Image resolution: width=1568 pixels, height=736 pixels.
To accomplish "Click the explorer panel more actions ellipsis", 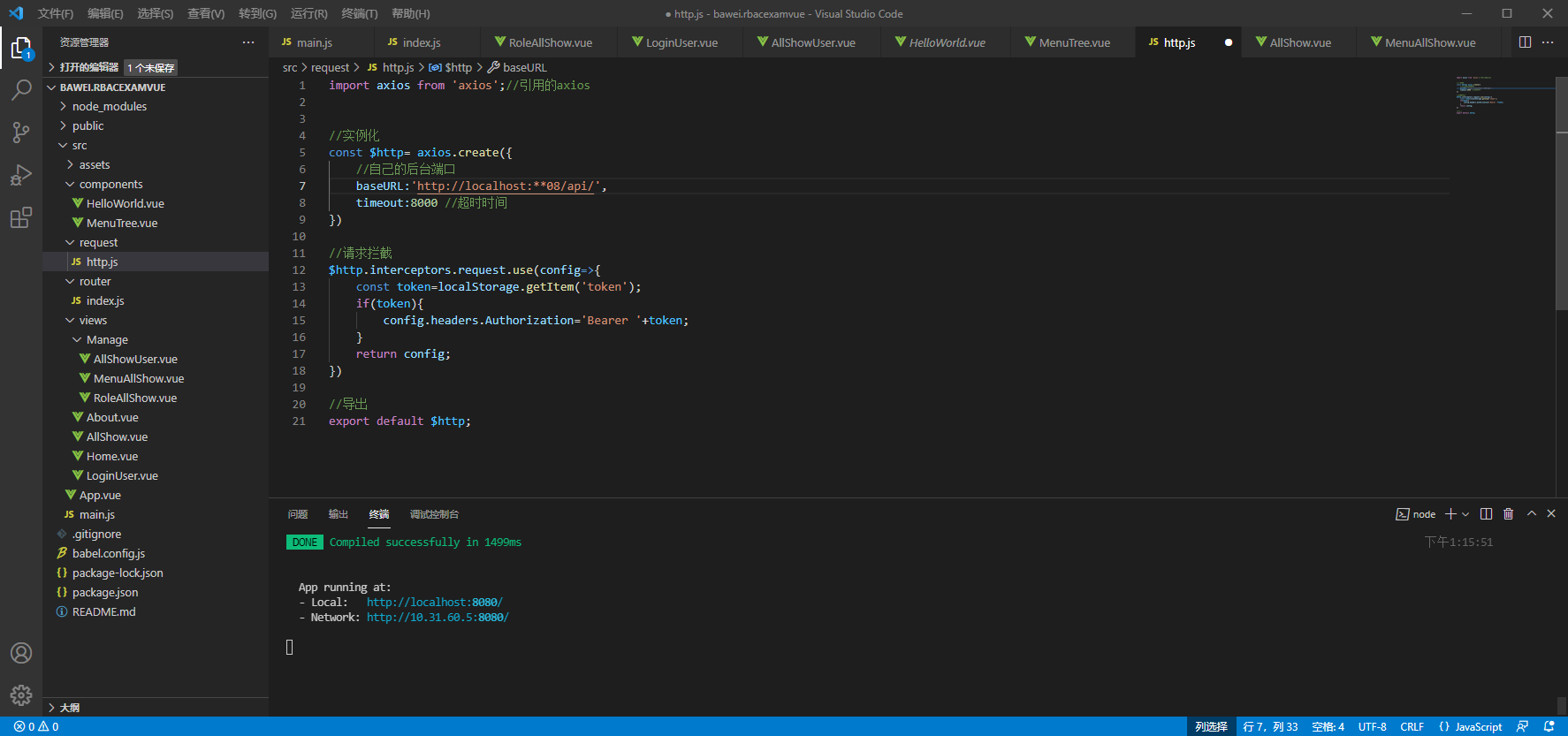I will tap(248, 42).
